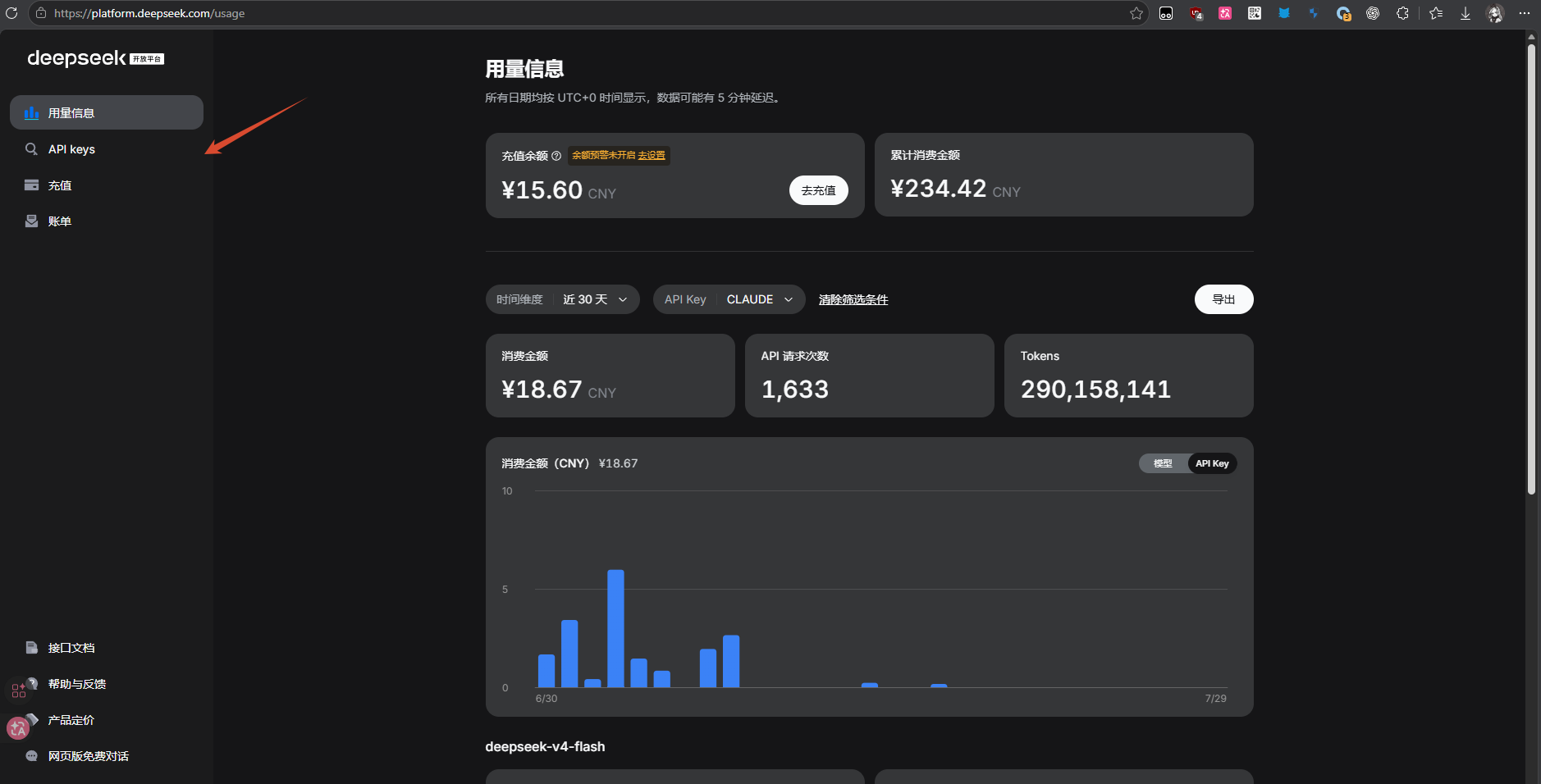
Task: Switch the chart to API Key view
Action: [1212, 463]
